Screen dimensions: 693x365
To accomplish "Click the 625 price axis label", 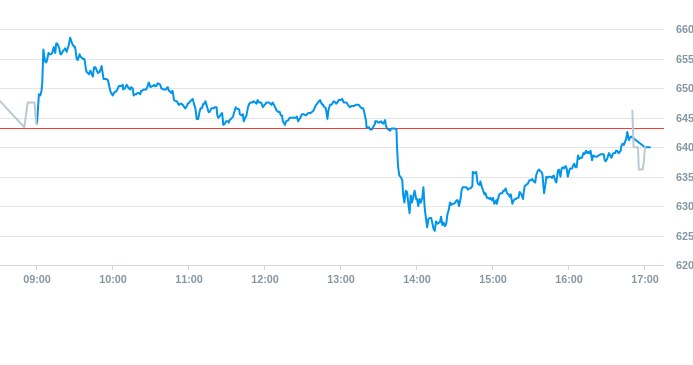I will tap(684, 236).
